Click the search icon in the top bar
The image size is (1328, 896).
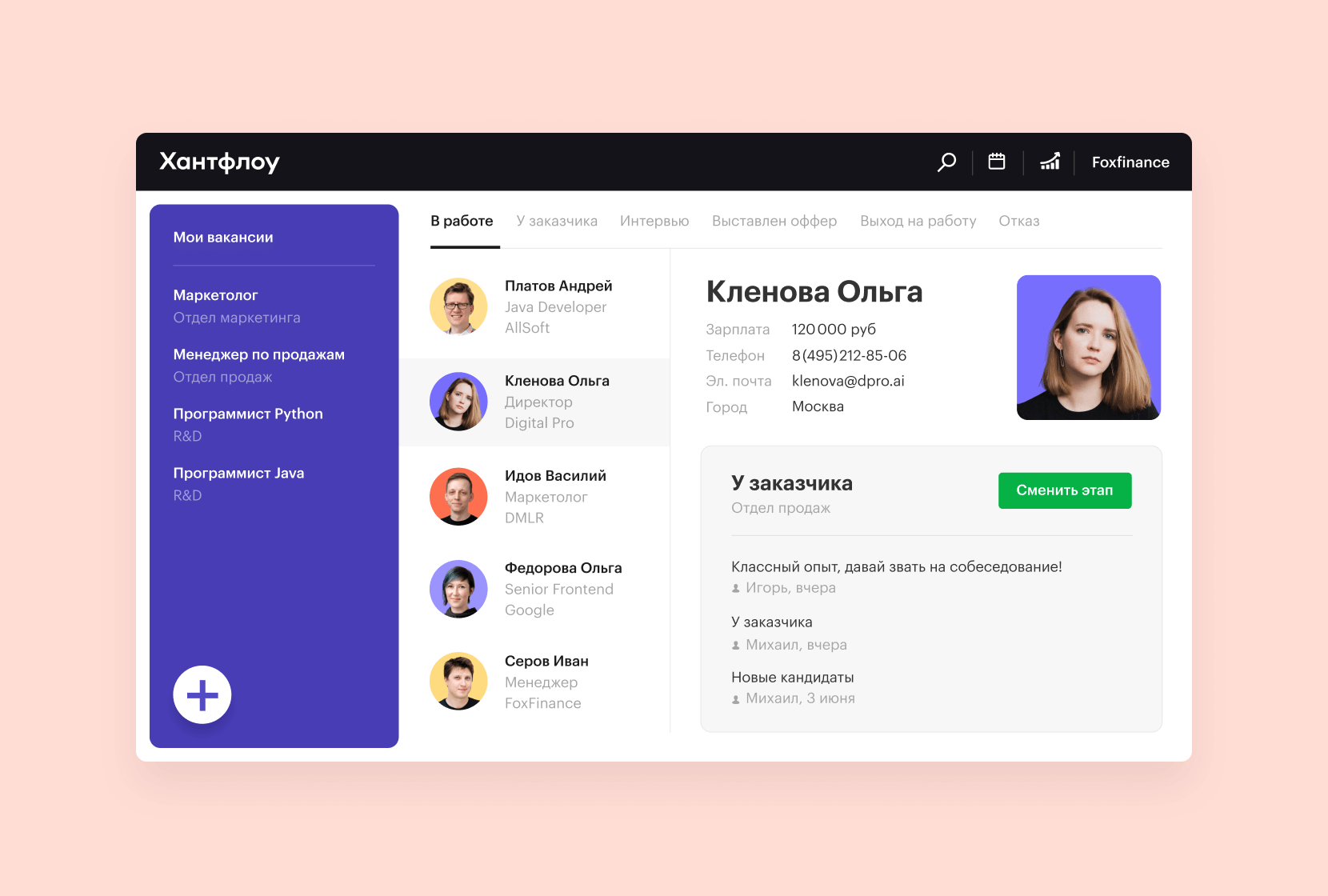click(x=947, y=162)
